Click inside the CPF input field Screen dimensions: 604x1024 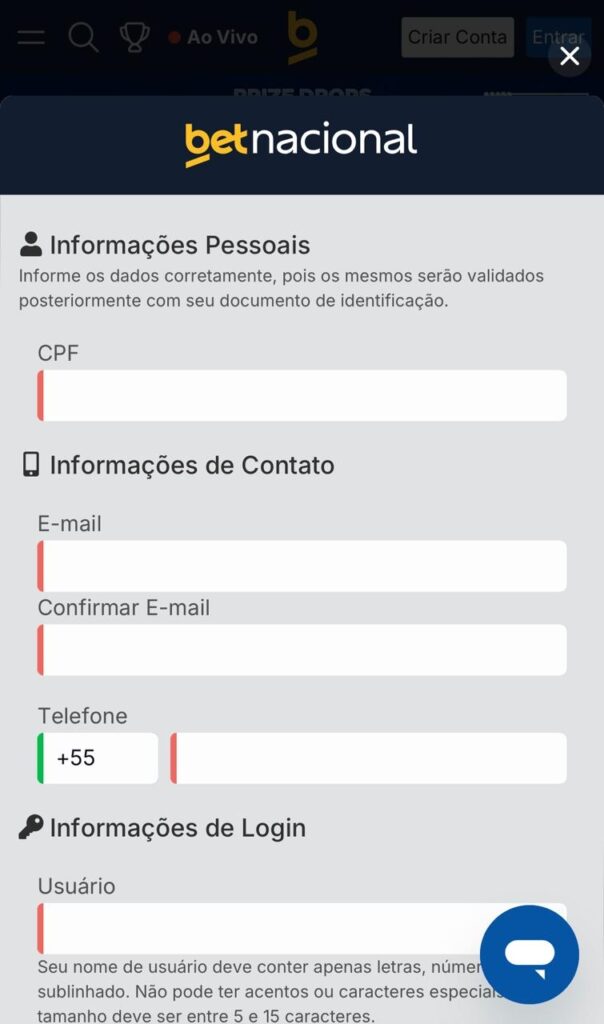click(x=300, y=394)
